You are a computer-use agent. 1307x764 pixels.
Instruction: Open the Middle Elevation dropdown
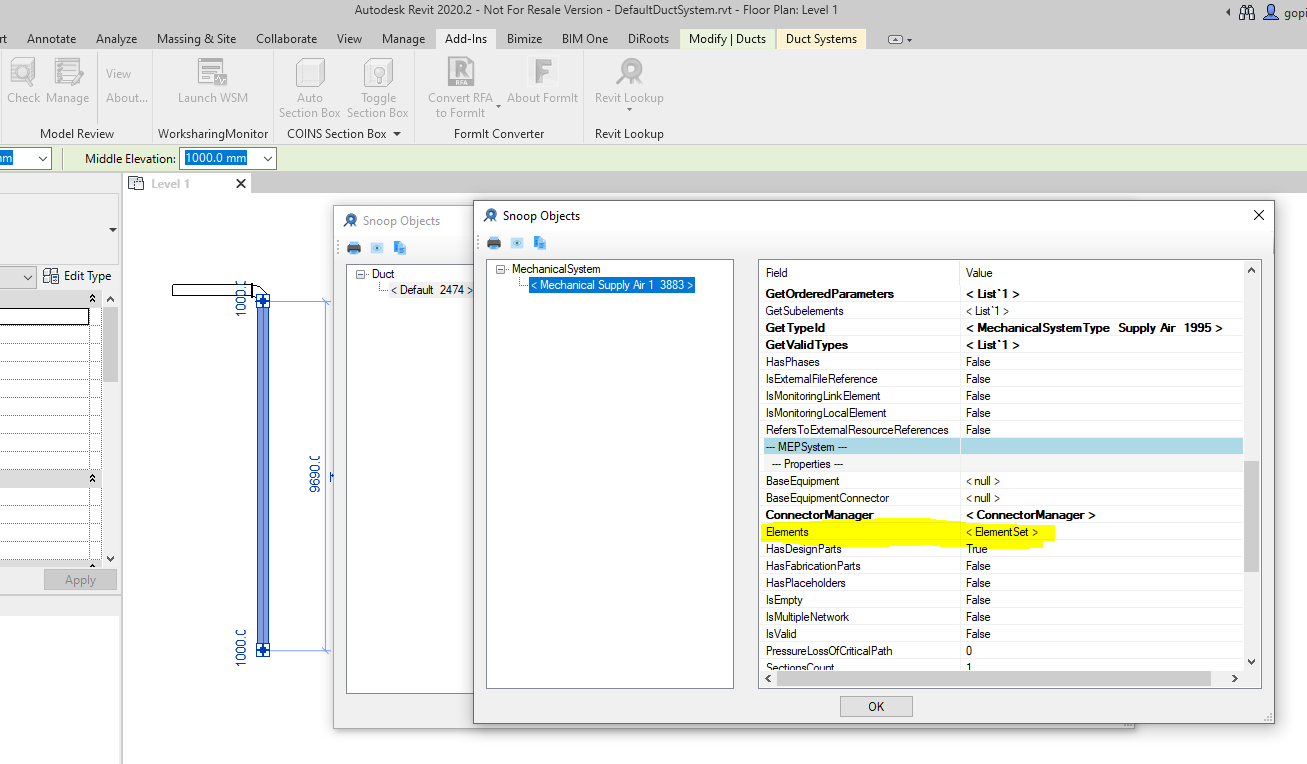point(266,158)
